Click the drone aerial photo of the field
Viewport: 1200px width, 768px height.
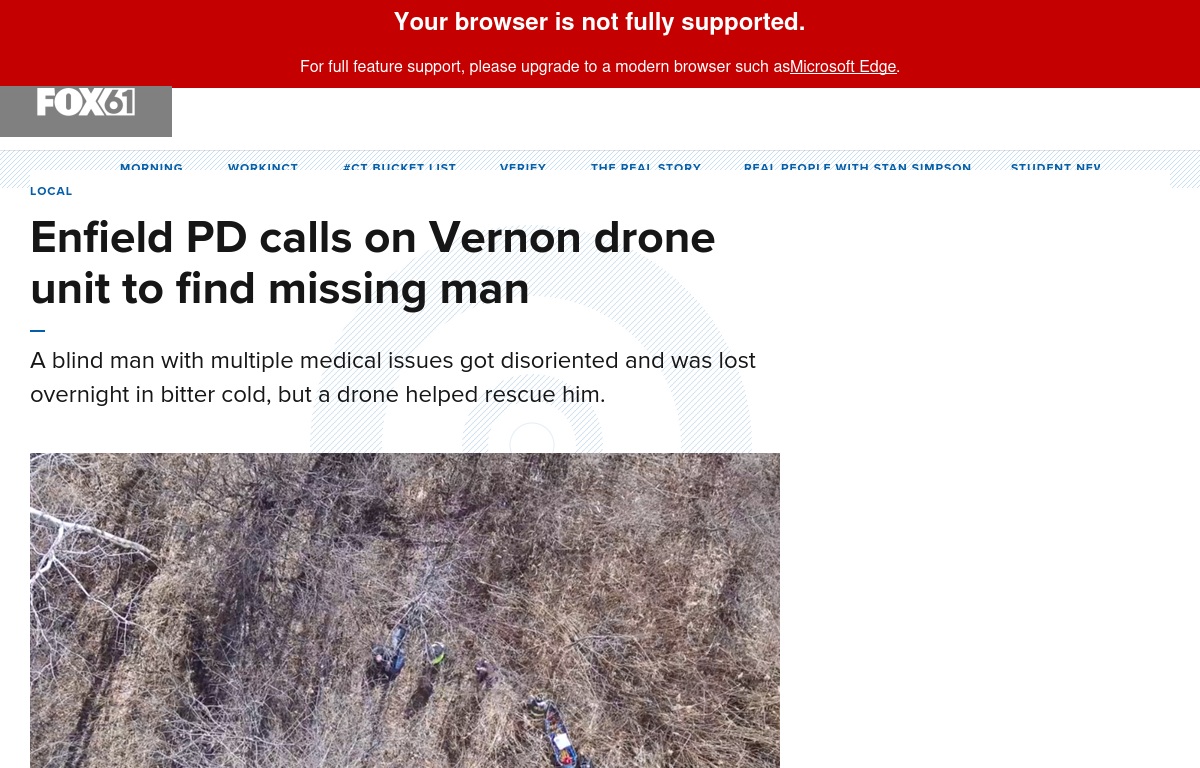pos(405,610)
